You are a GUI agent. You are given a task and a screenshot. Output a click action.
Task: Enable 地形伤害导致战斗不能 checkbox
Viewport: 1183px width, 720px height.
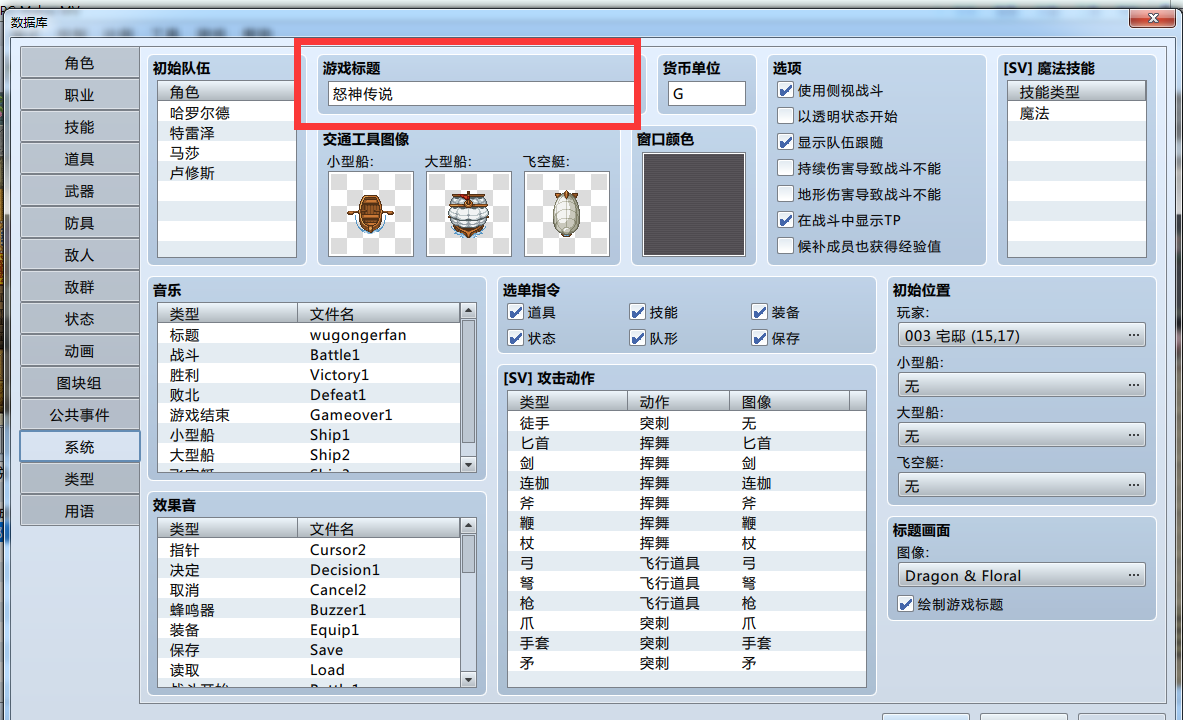(785, 195)
